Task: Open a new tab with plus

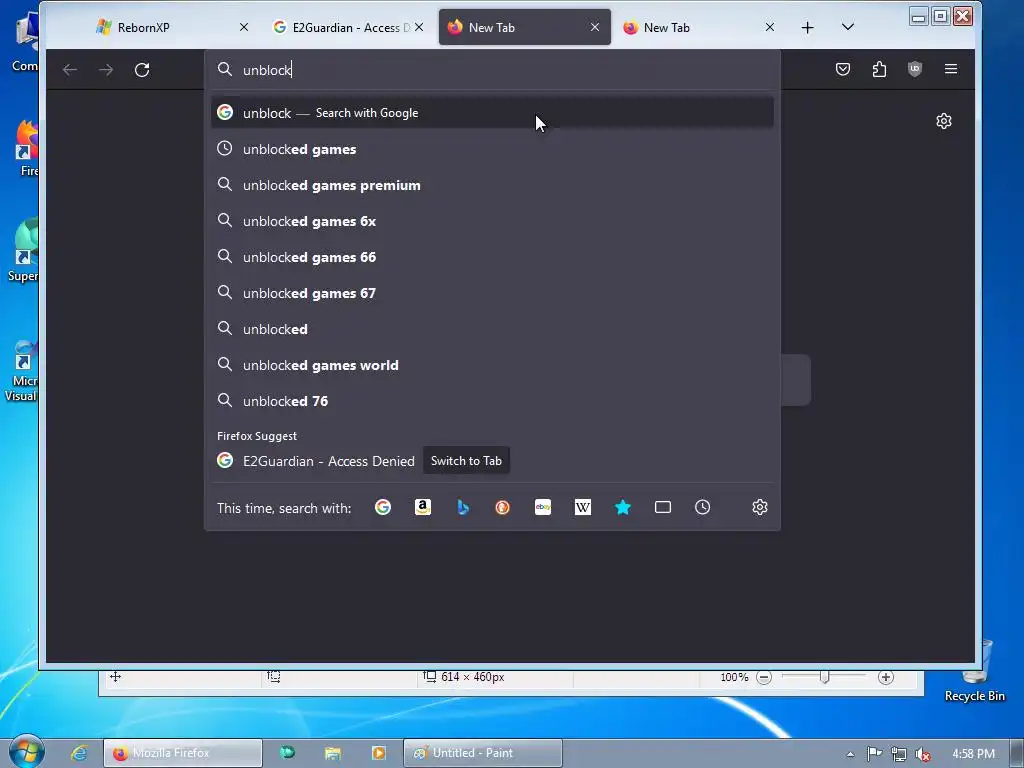Action: (808, 27)
